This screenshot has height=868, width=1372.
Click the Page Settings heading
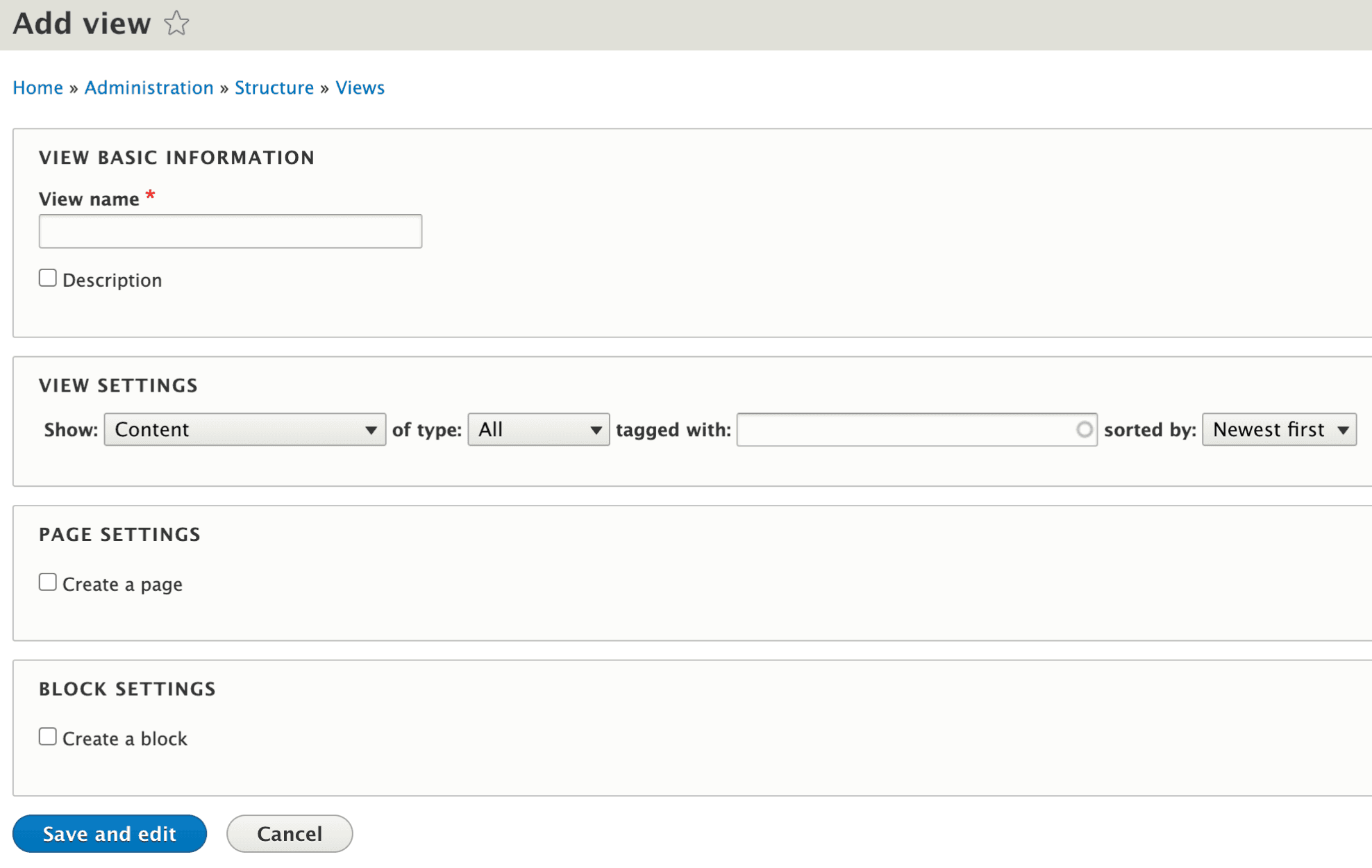point(120,534)
